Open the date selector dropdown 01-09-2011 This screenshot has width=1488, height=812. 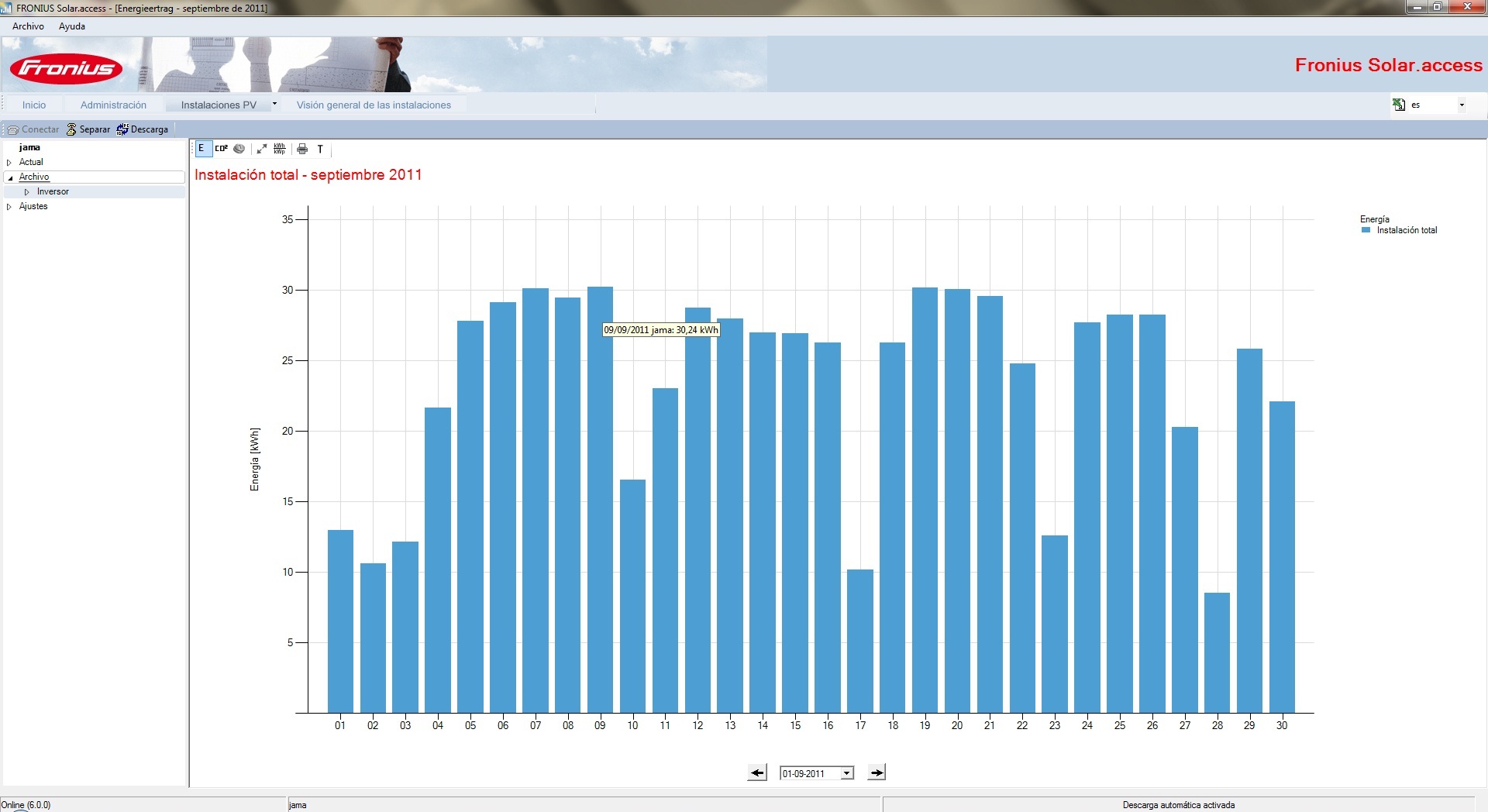point(847,773)
